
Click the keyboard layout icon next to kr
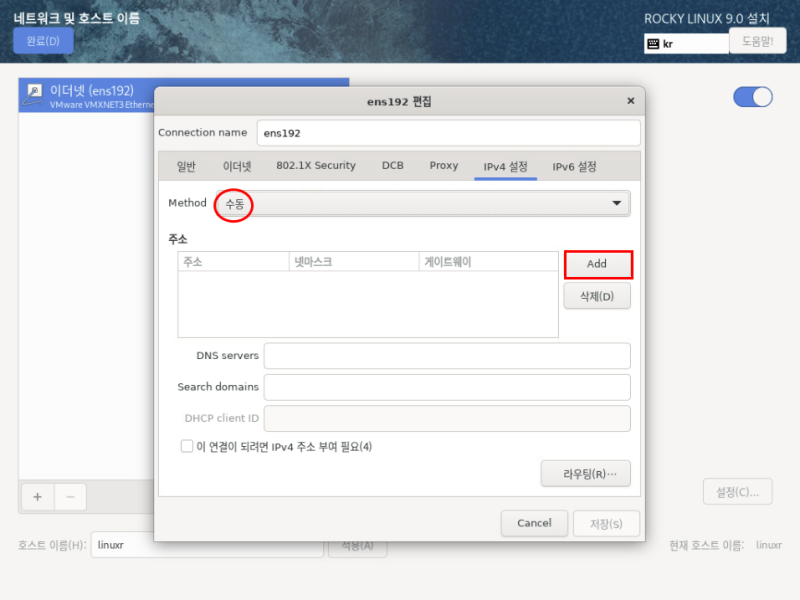click(x=653, y=44)
